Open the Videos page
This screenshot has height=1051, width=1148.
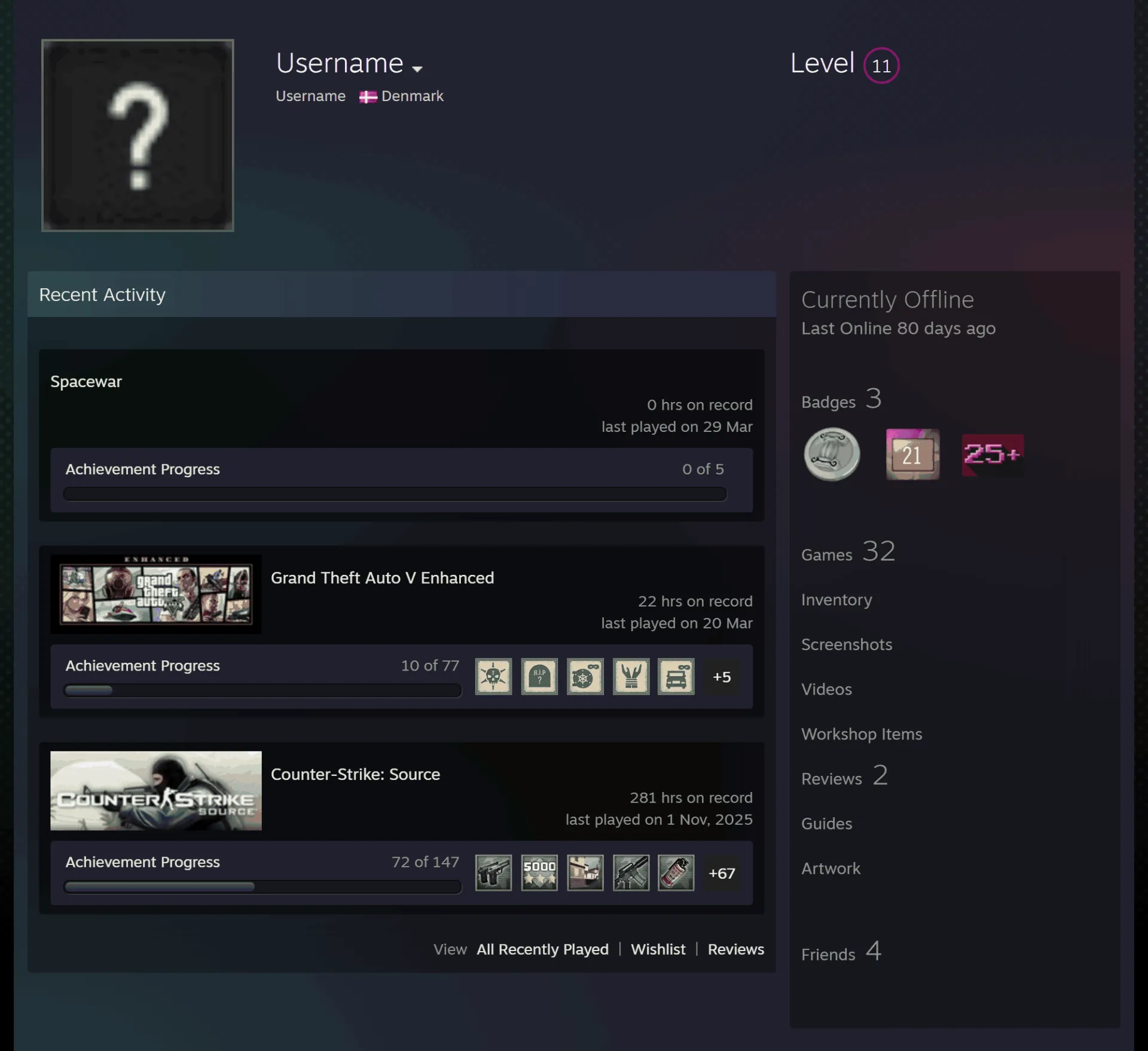click(x=826, y=689)
